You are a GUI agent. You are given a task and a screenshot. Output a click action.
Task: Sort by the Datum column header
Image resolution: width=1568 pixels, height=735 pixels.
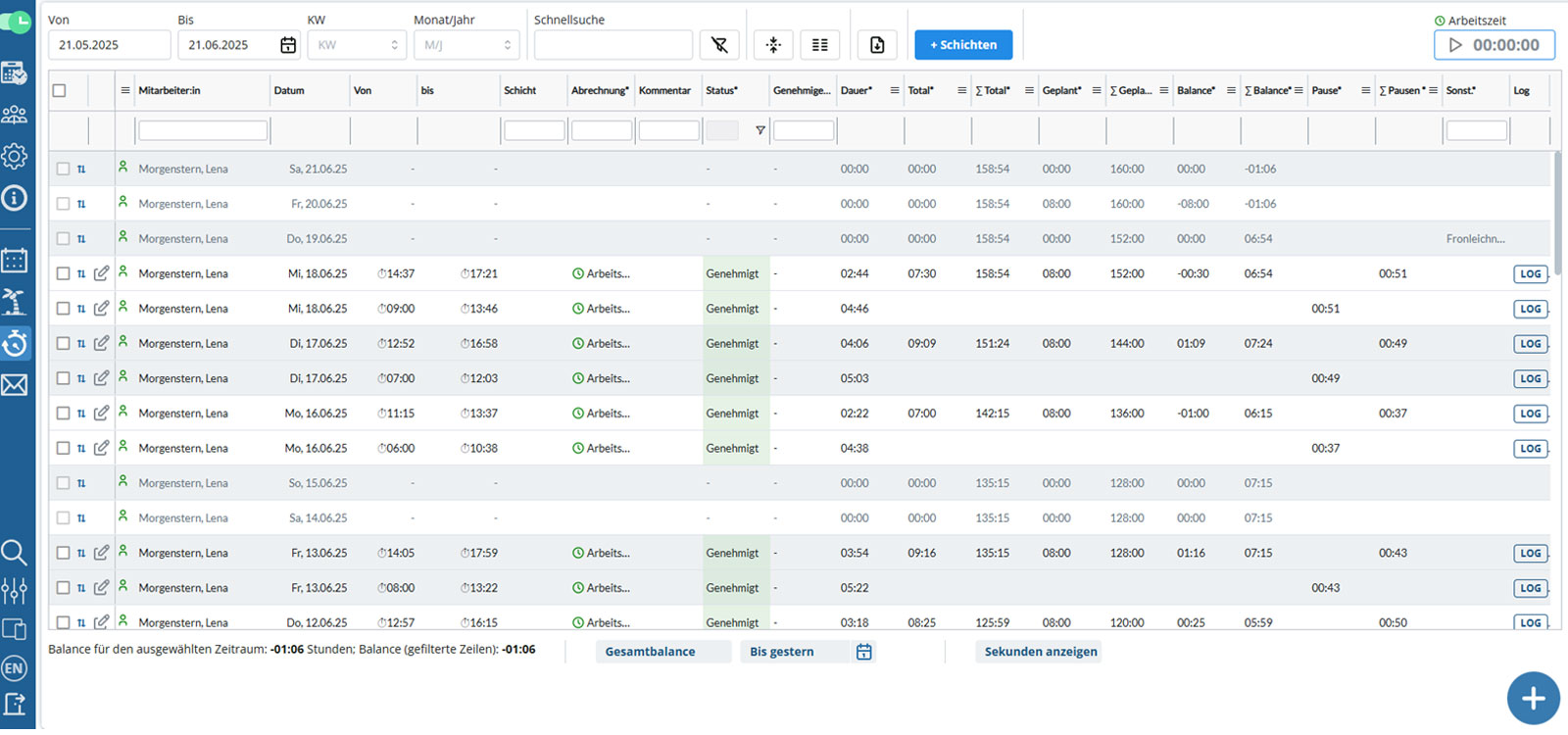point(289,90)
